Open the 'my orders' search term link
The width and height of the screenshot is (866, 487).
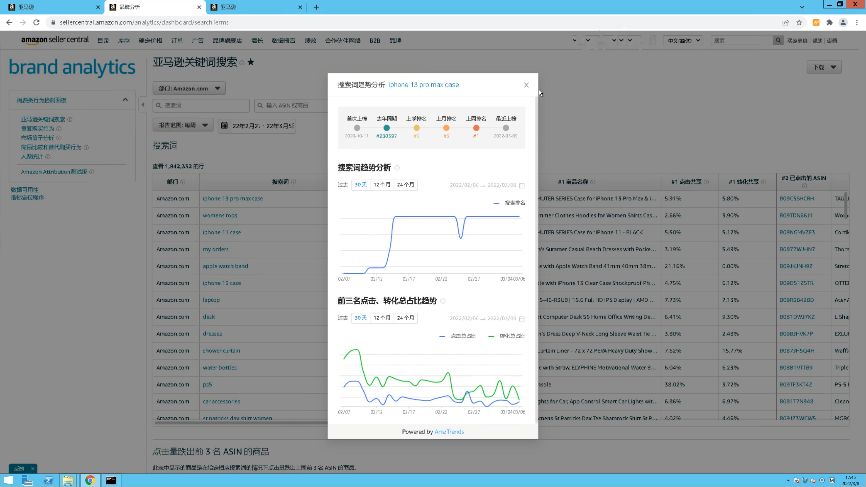point(215,249)
